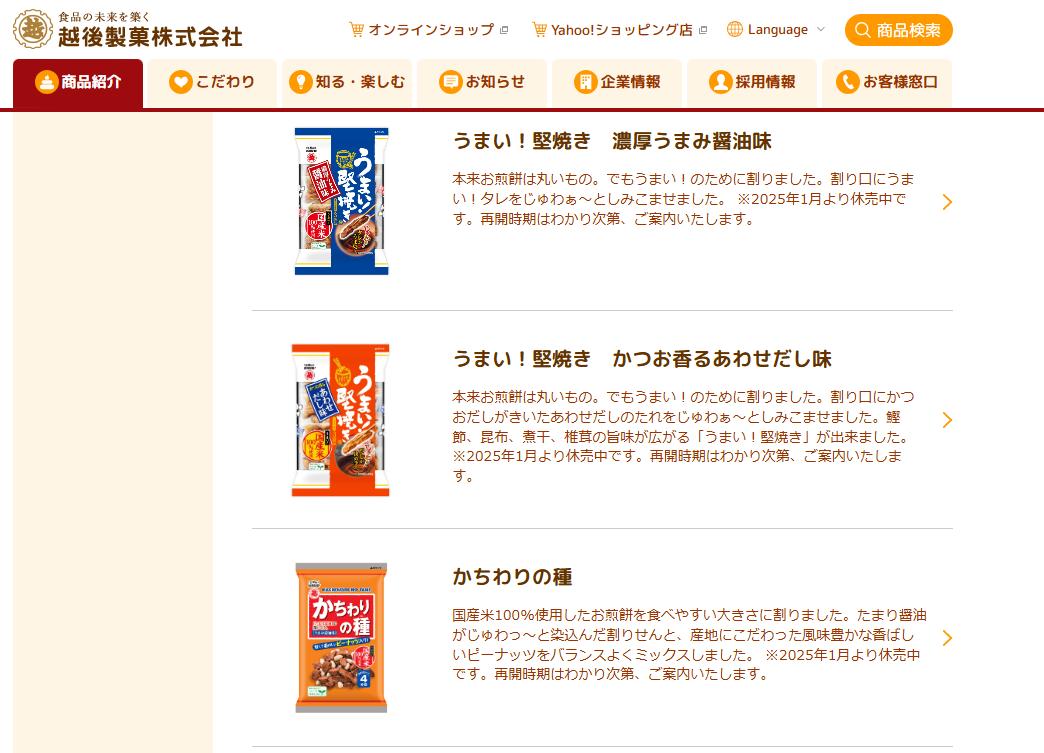Image resolution: width=1044 pixels, height=753 pixels.
Task: Click the heart icon on こだわり
Action: coord(180,82)
